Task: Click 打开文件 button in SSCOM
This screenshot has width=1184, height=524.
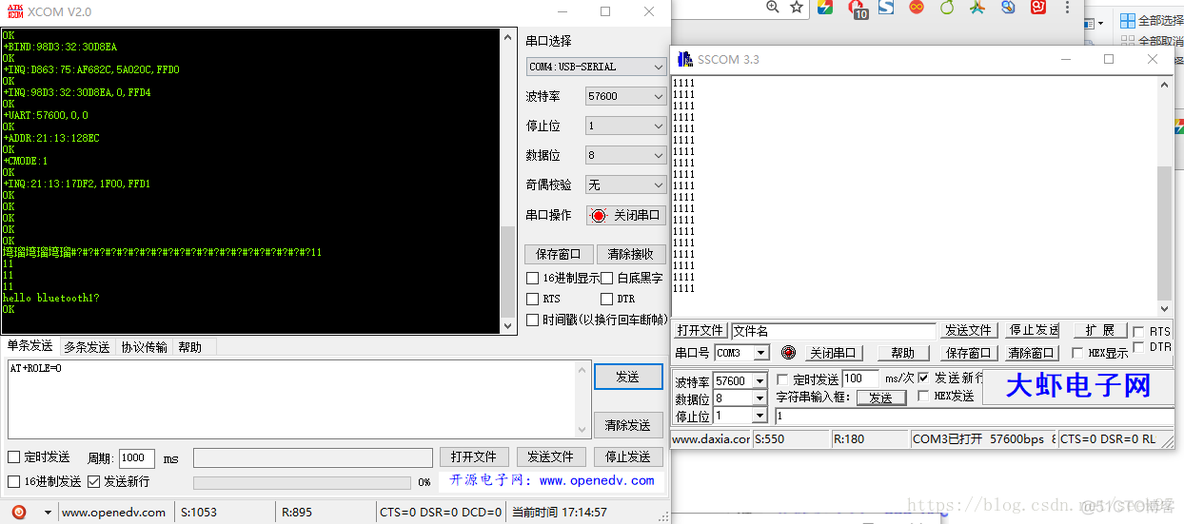Action: tap(700, 331)
